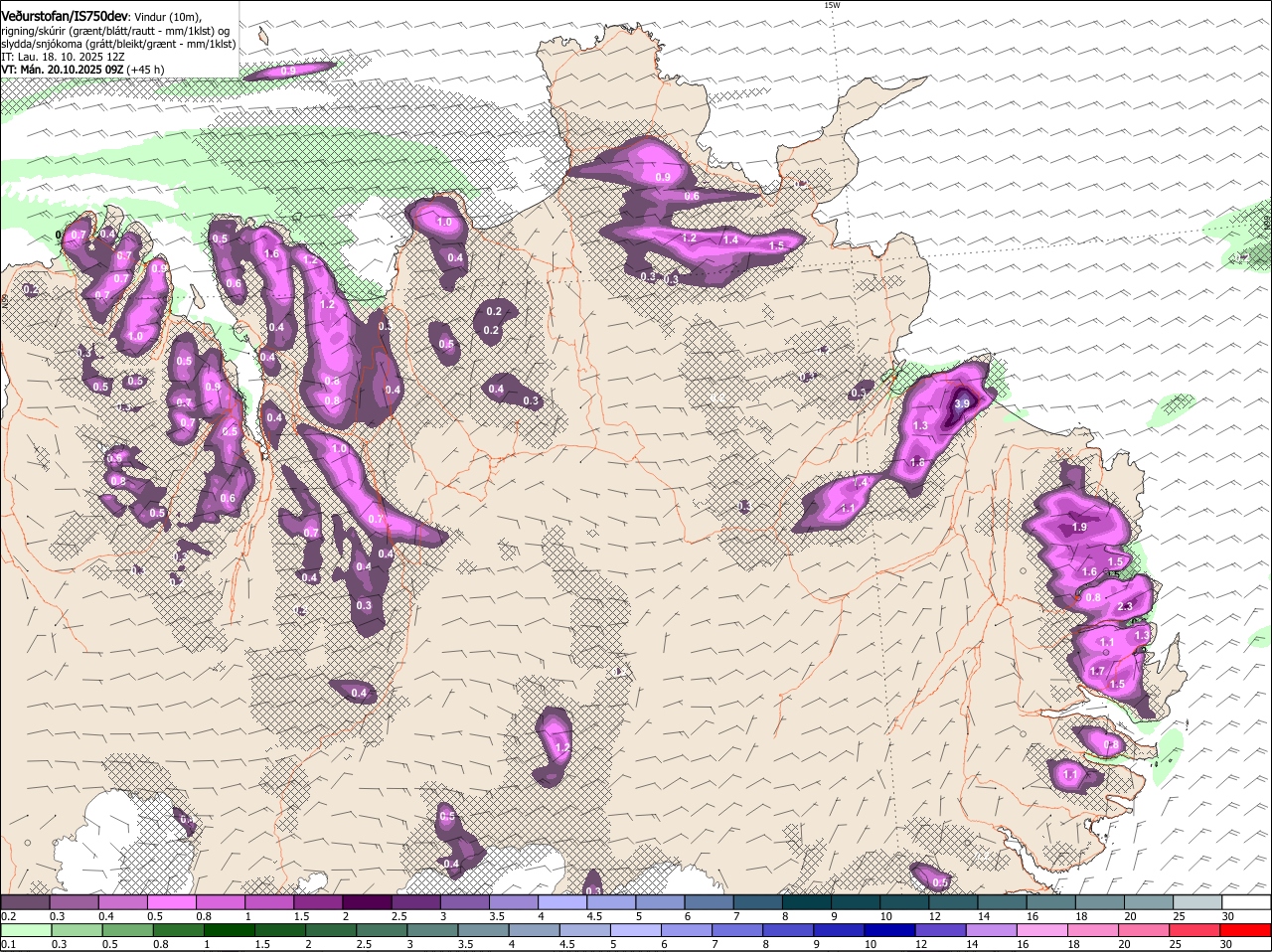Screen dimensions: 1272x952
Task: Select the 3 grey-green swatch in lower legend
Action: click(x=431, y=930)
